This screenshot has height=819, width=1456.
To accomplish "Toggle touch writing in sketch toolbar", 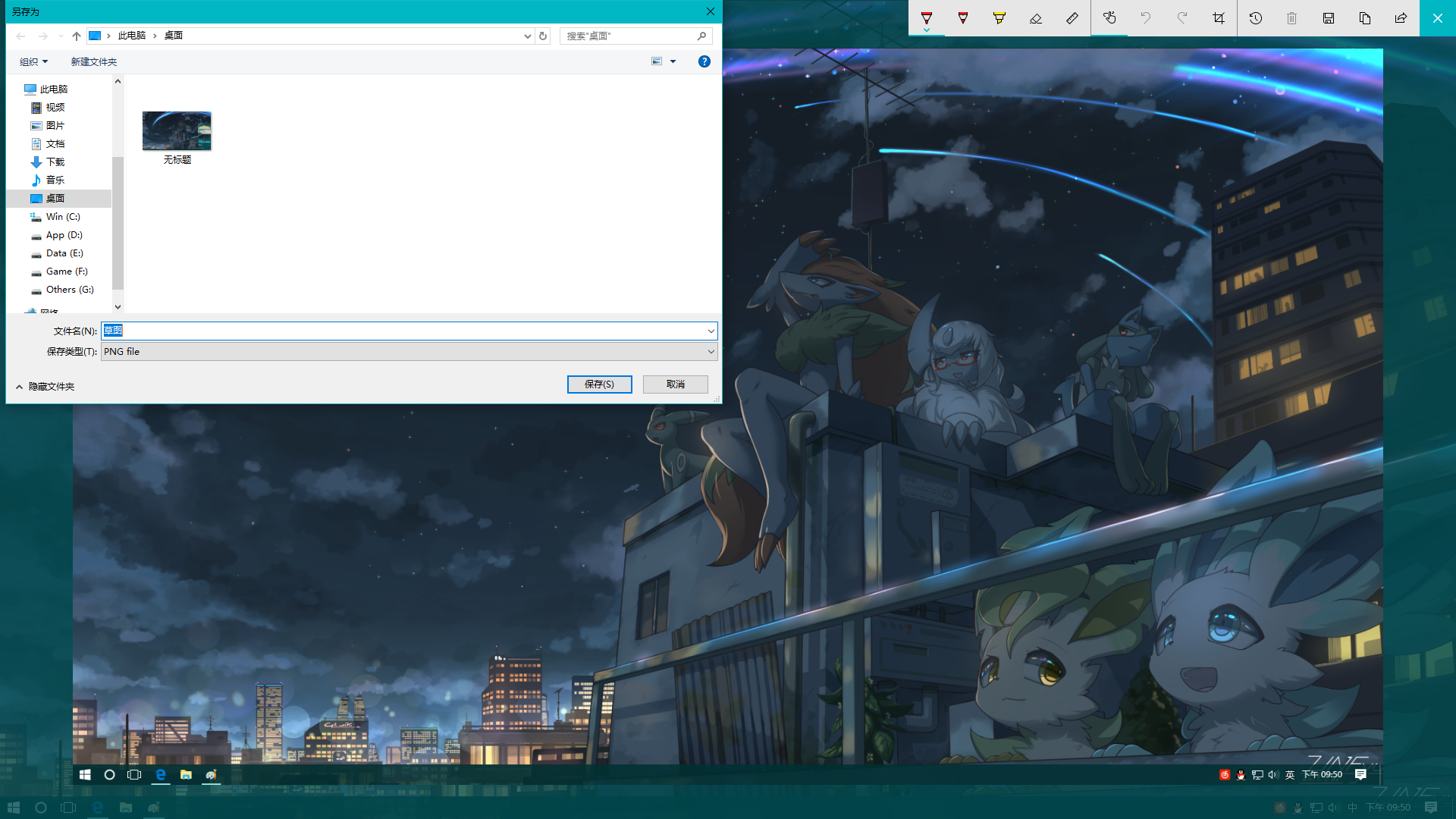I will point(1109,18).
